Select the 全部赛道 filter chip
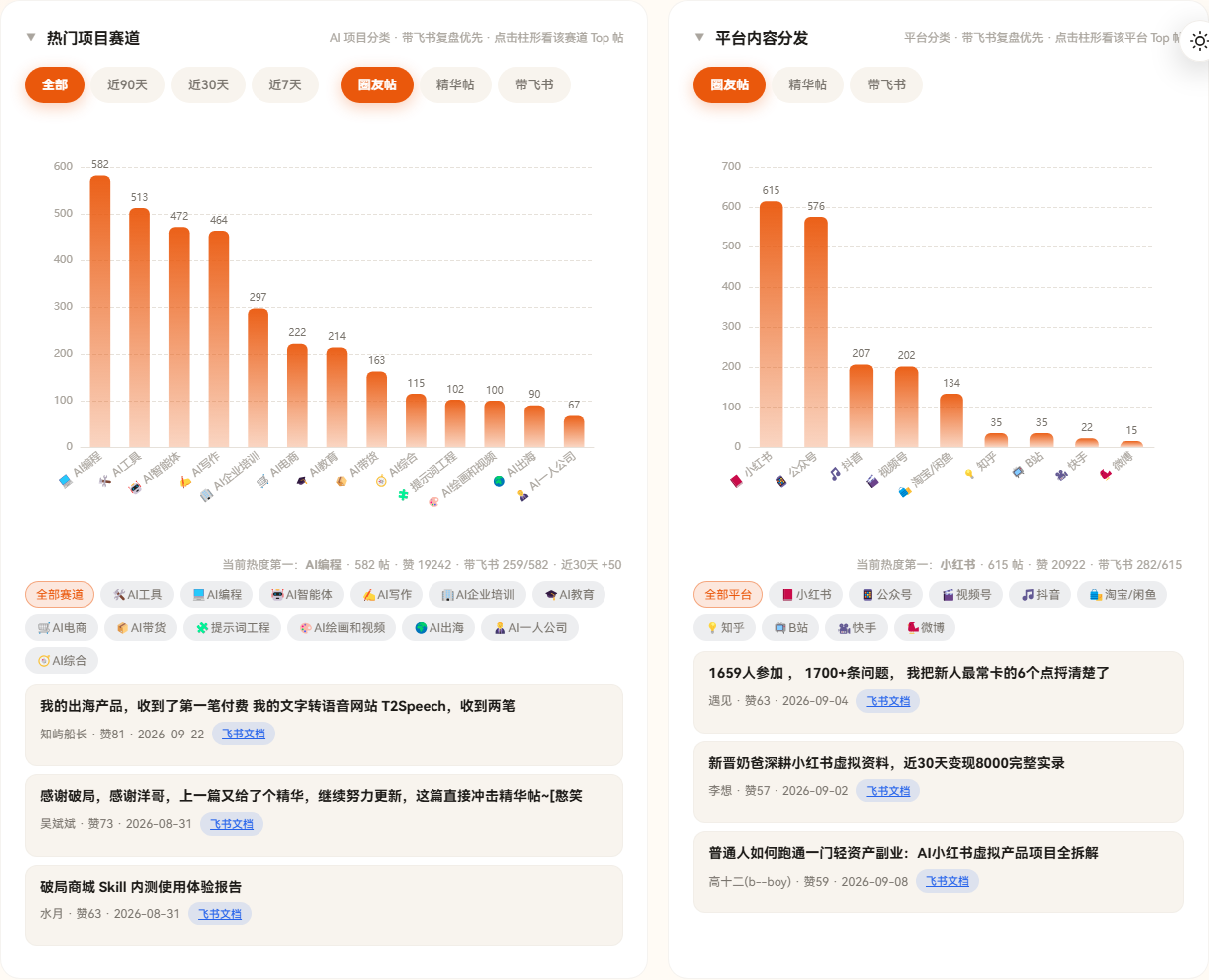This screenshot has width=1209, height=980. pos(60,595)
